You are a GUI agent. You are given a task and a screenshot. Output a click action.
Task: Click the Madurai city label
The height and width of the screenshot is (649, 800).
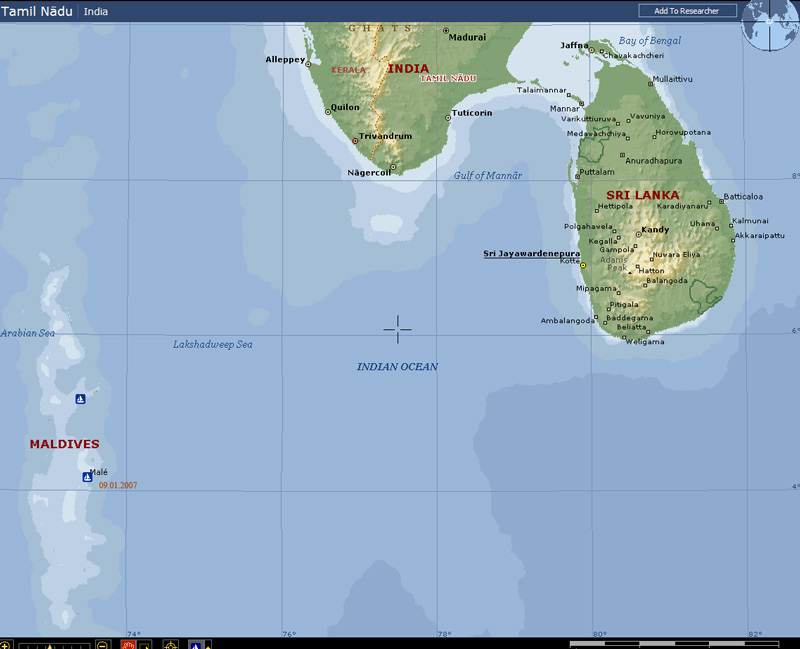[467, 37]
